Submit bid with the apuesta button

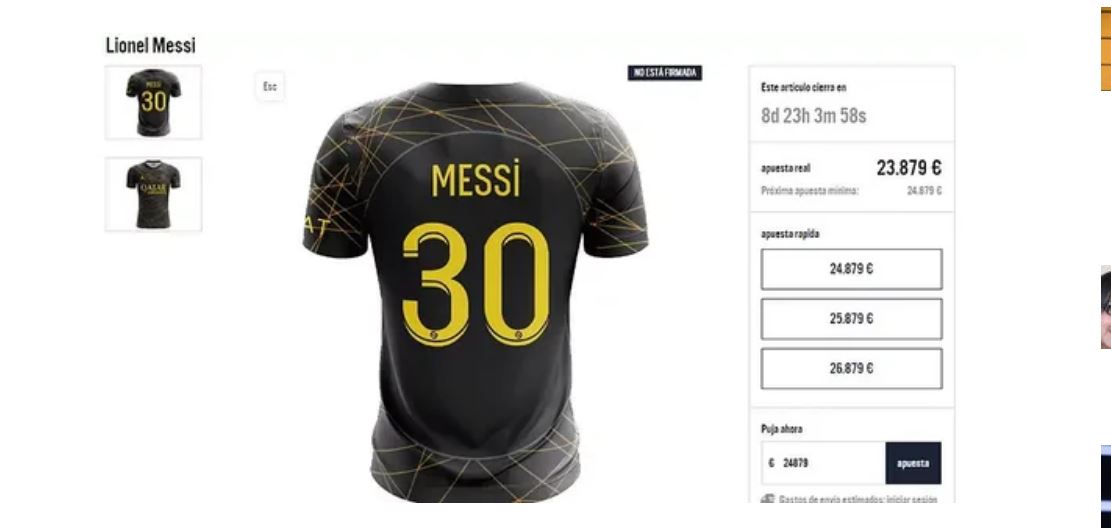tap(913, 463)
